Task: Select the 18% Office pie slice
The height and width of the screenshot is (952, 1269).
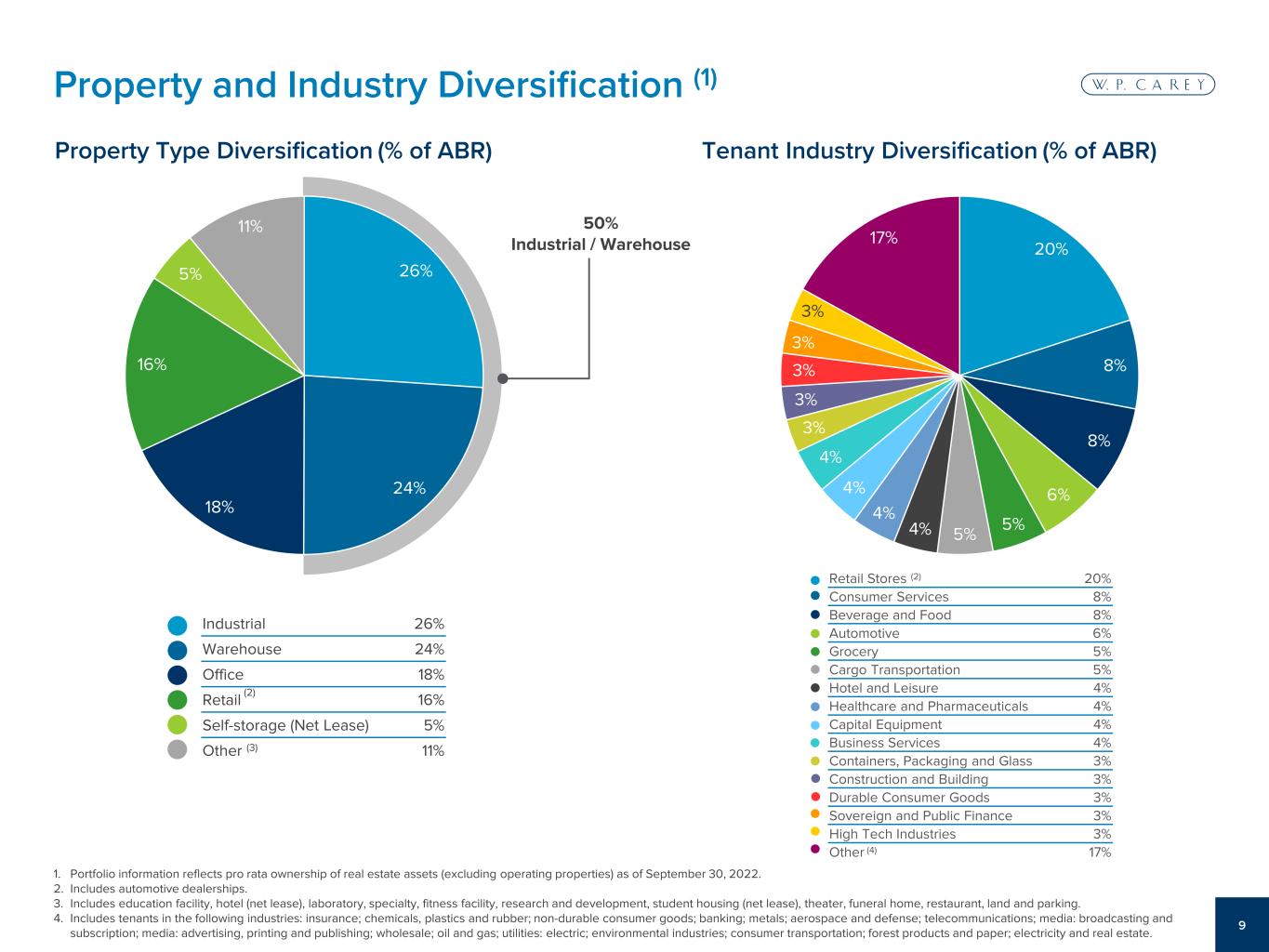Action: tap(232, 493)
